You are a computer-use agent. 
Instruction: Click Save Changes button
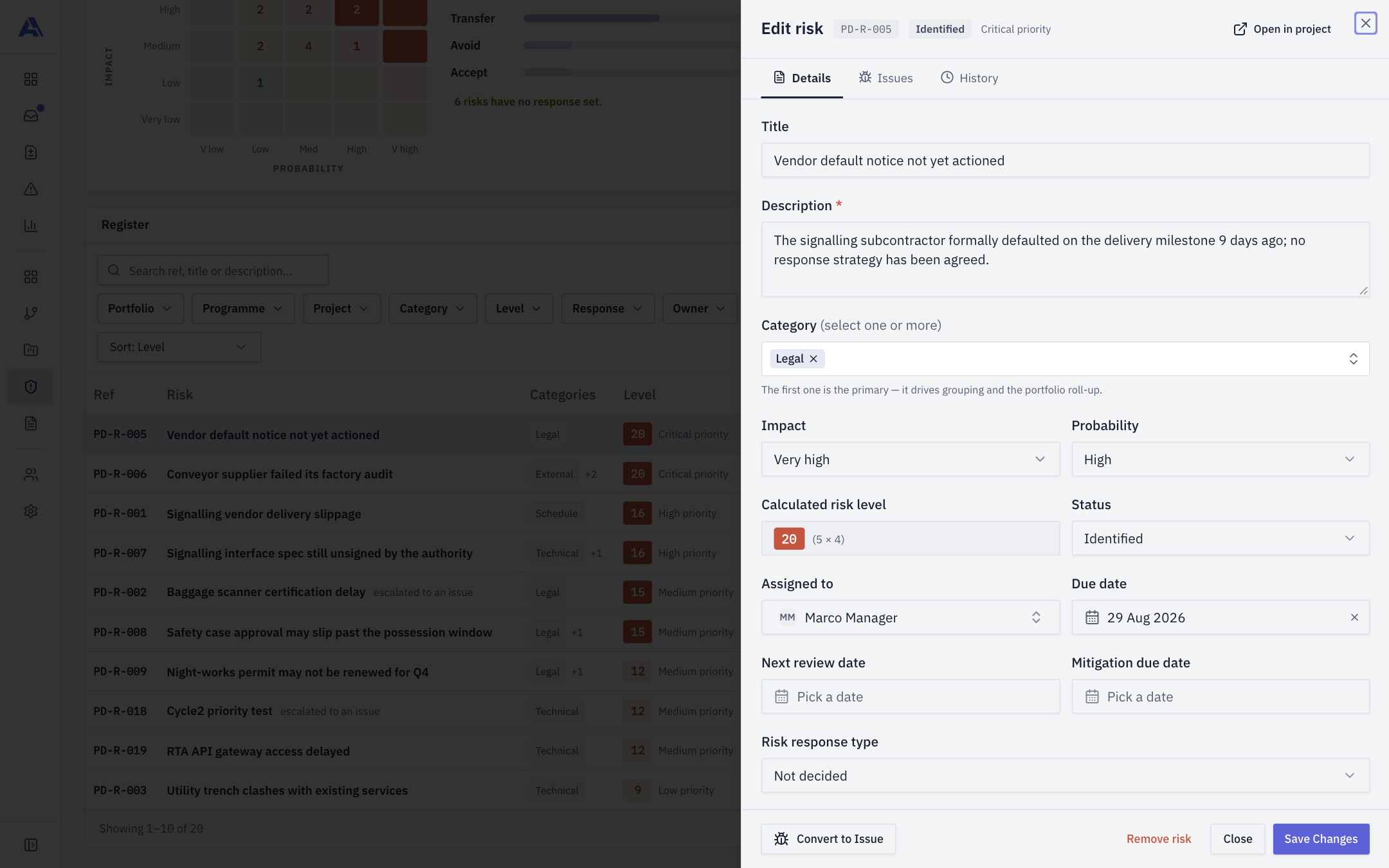point(1321,839)
